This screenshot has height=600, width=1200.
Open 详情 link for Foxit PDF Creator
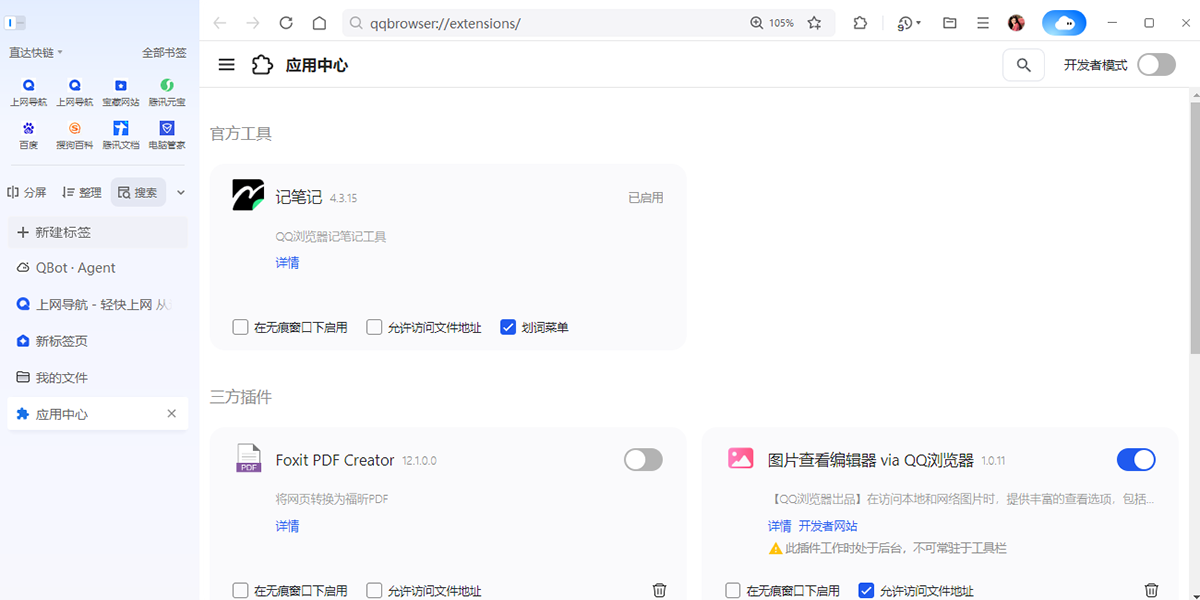pos(287,526)
